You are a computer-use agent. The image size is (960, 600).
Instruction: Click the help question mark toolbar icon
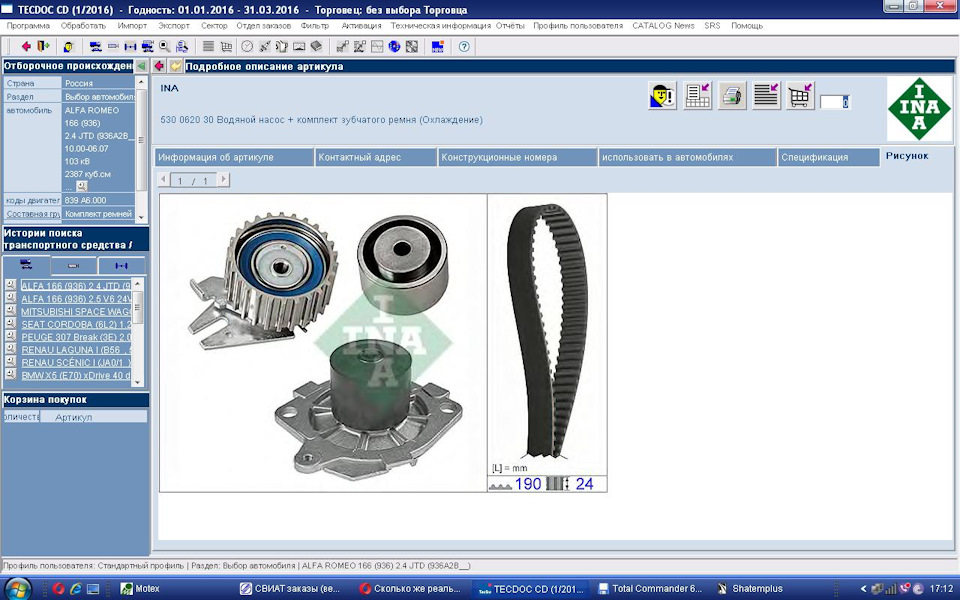(x=464, y=46)
